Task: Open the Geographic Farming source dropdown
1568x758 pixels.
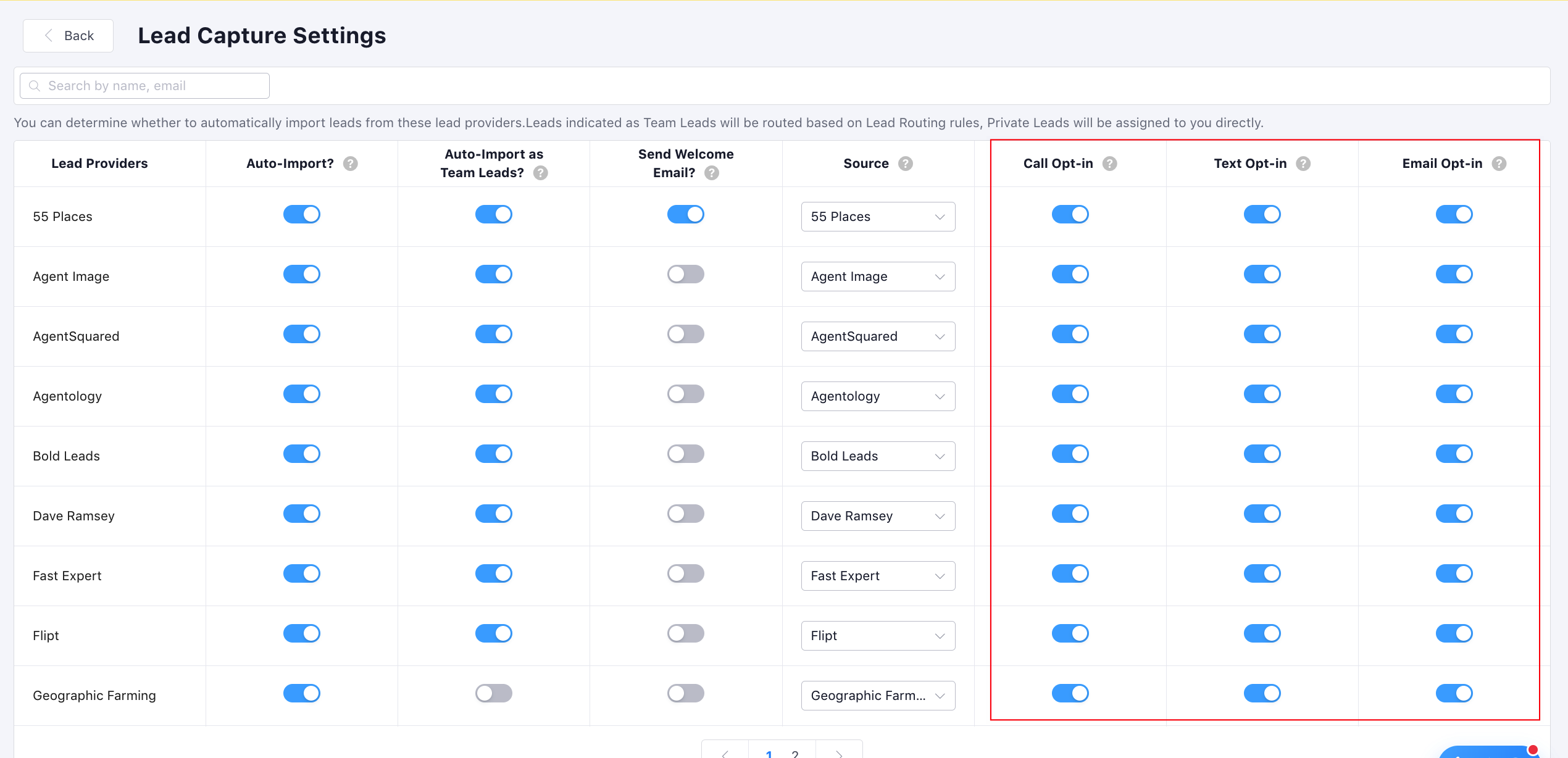Action: [x=878, y=696]
